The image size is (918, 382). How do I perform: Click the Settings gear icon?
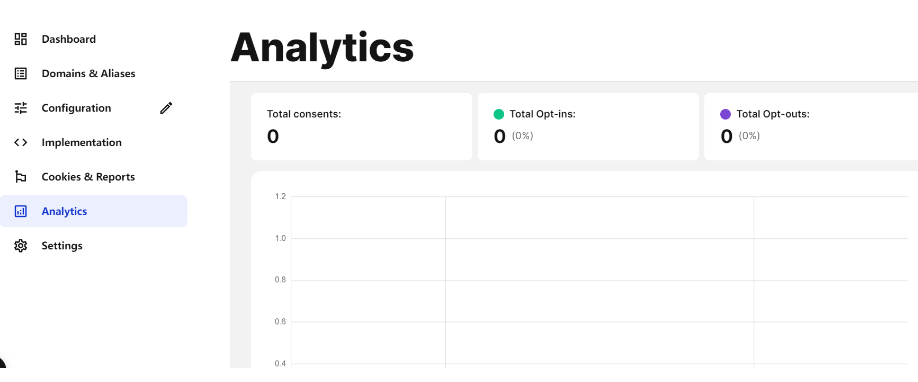pos(20,245)
